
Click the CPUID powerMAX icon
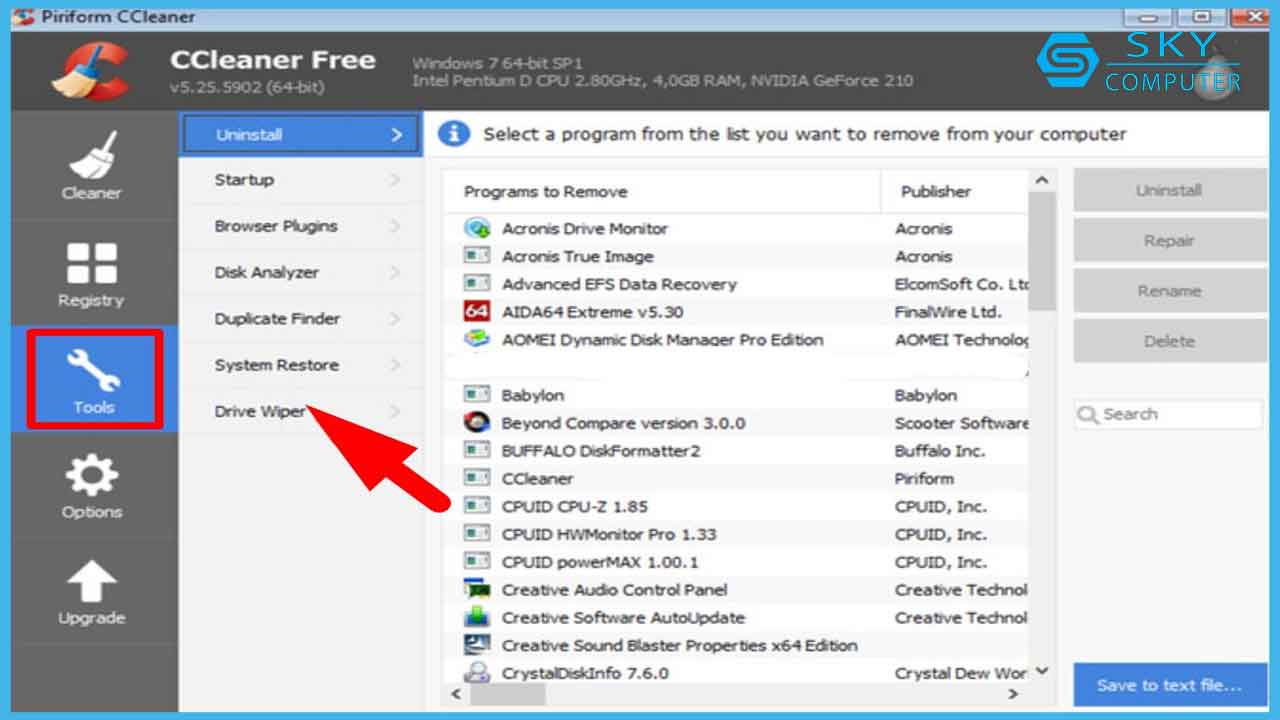[x=477, y=562]
